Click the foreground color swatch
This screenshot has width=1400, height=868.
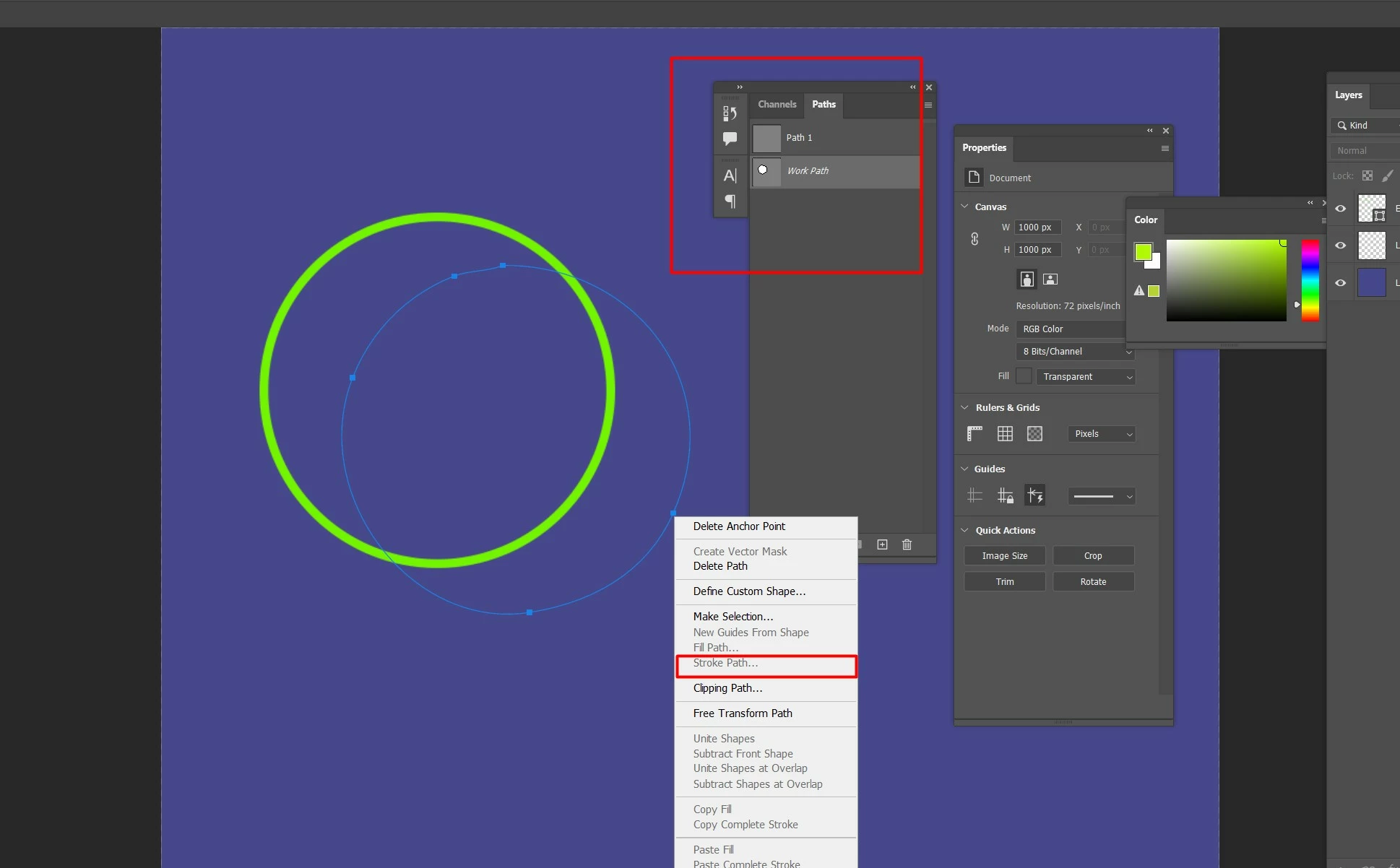[x=1143, y=251]
